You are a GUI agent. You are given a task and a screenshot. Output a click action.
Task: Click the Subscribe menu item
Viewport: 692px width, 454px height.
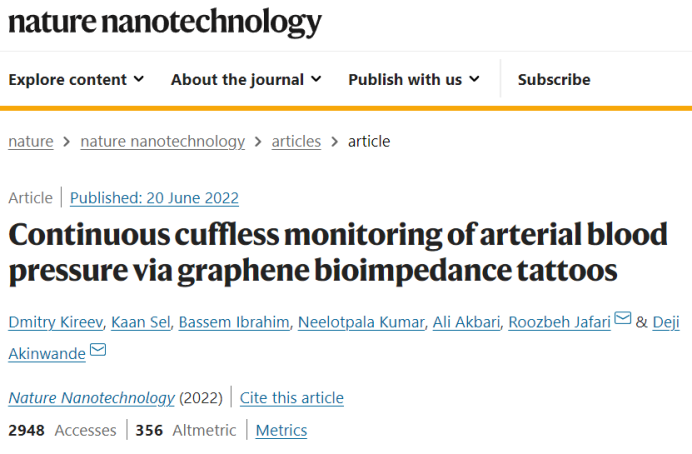554,80
